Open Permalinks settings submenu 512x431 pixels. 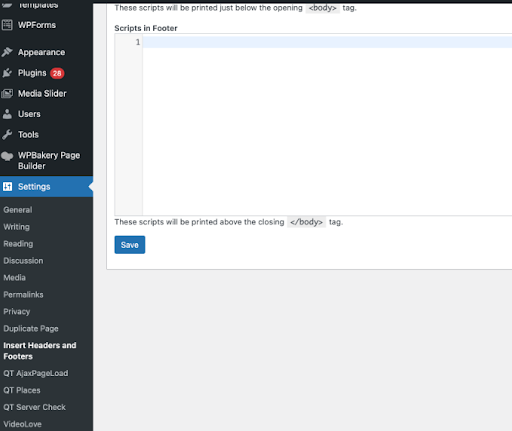(x=23, y=295)
